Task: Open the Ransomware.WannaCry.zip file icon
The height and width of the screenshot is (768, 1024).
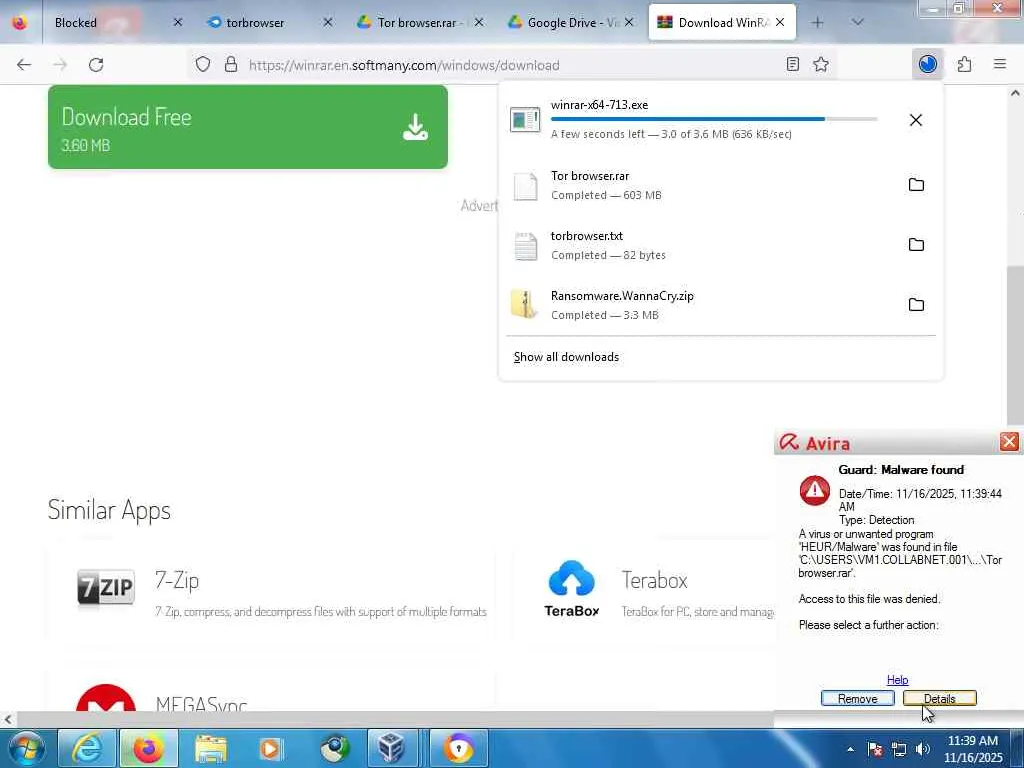Action: coord(525,305)
